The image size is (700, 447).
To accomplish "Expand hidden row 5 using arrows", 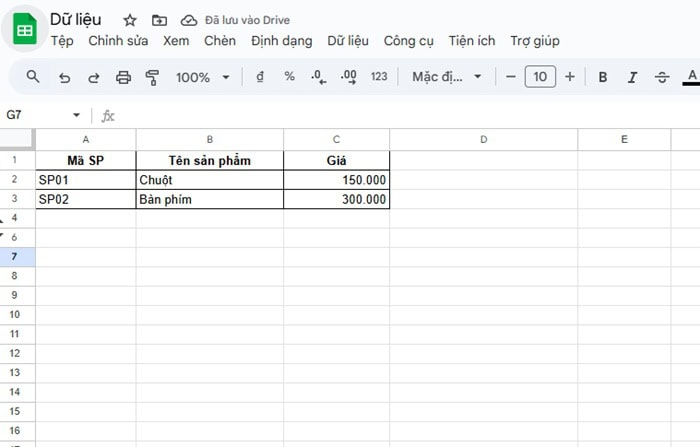I will 2,228.
